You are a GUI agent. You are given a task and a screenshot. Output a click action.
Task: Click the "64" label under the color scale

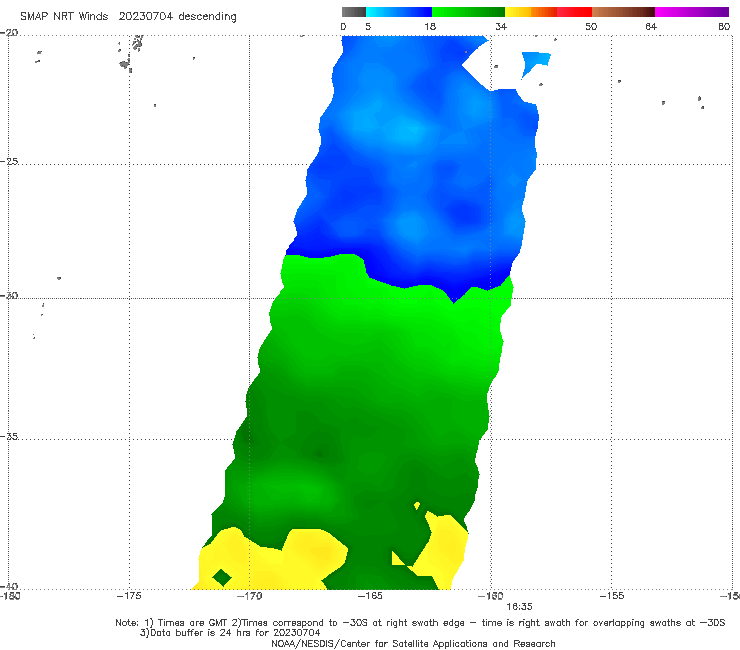click(x=651, y=27)
